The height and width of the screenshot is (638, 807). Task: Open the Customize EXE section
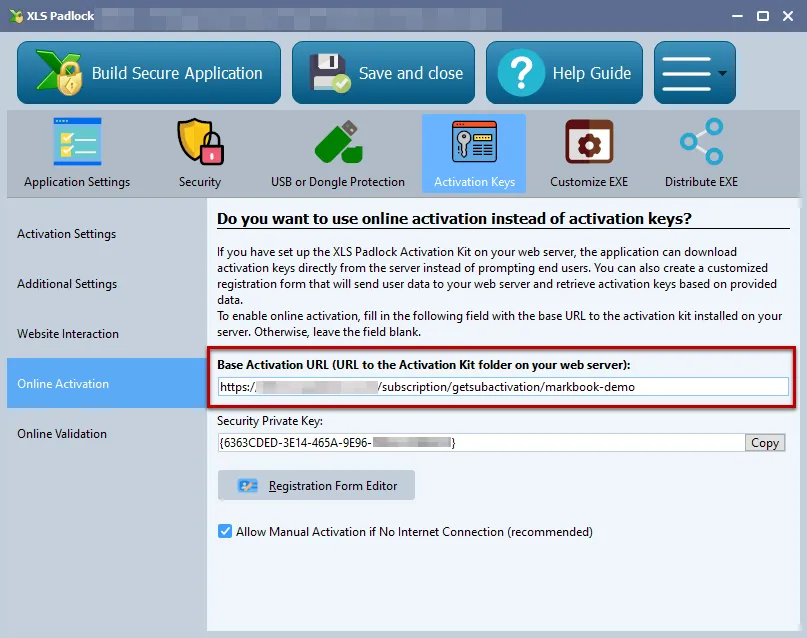589,153
